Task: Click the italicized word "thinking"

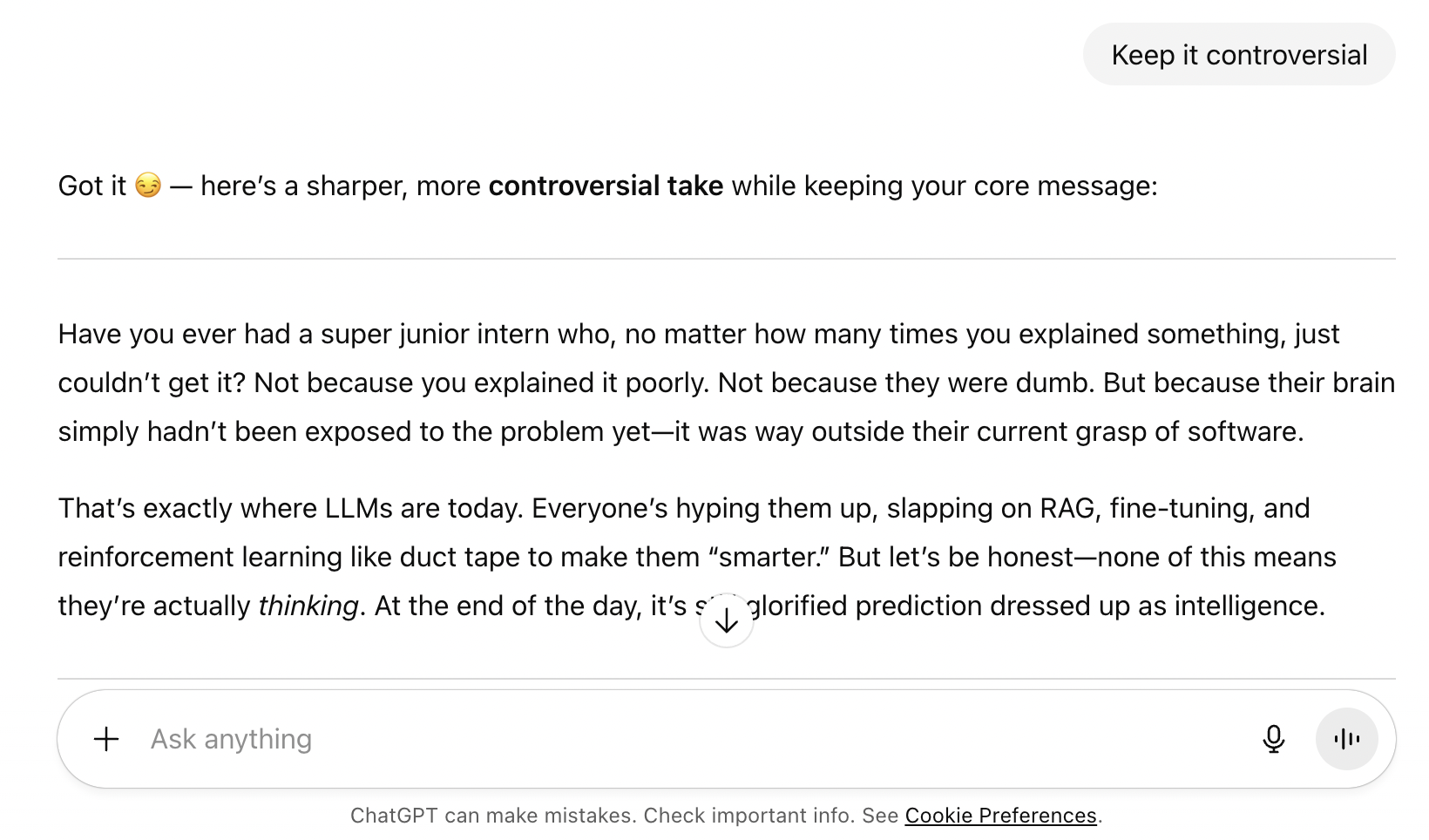Action: click(308, 606)
